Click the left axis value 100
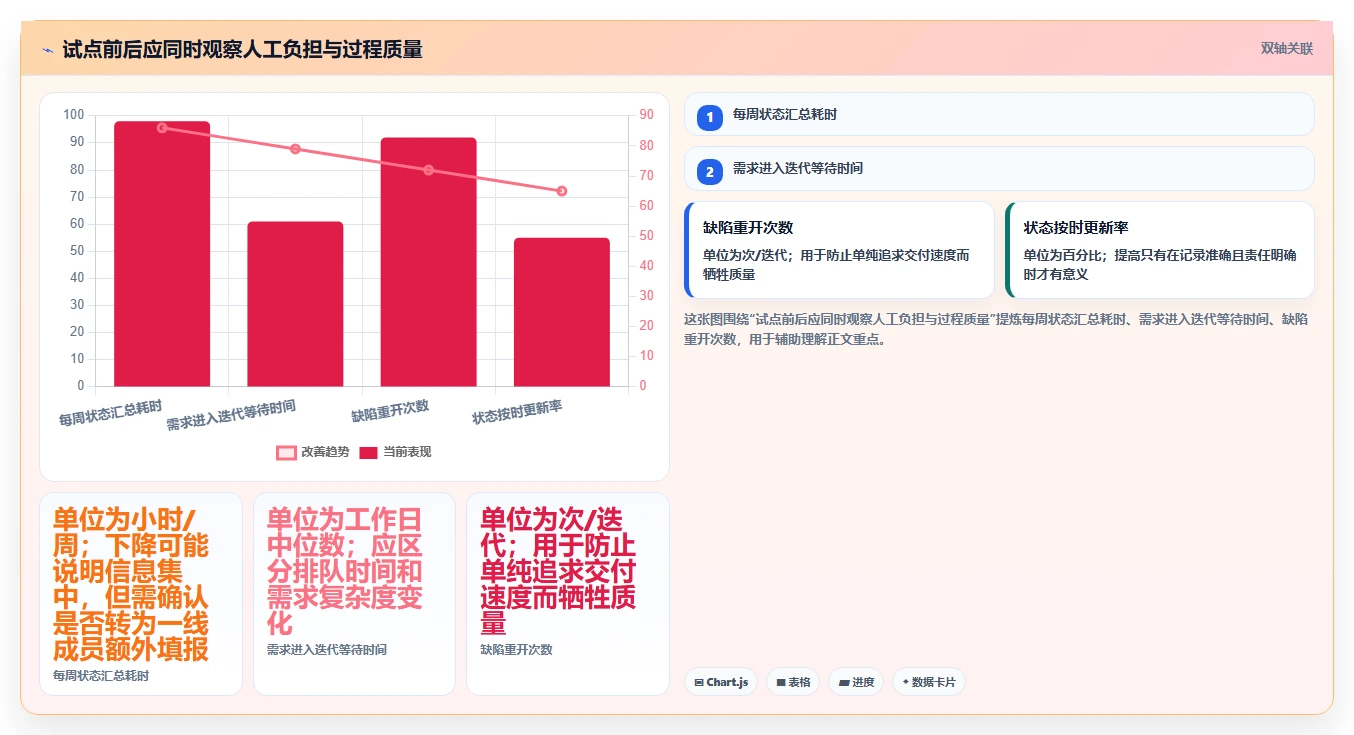The image size is (1354, 735). coord(73,115)
